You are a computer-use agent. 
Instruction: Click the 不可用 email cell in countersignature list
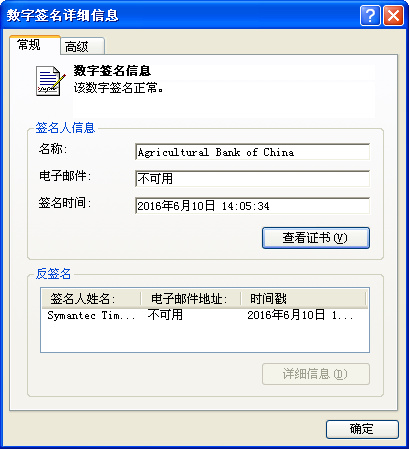(x=165, y=315)
